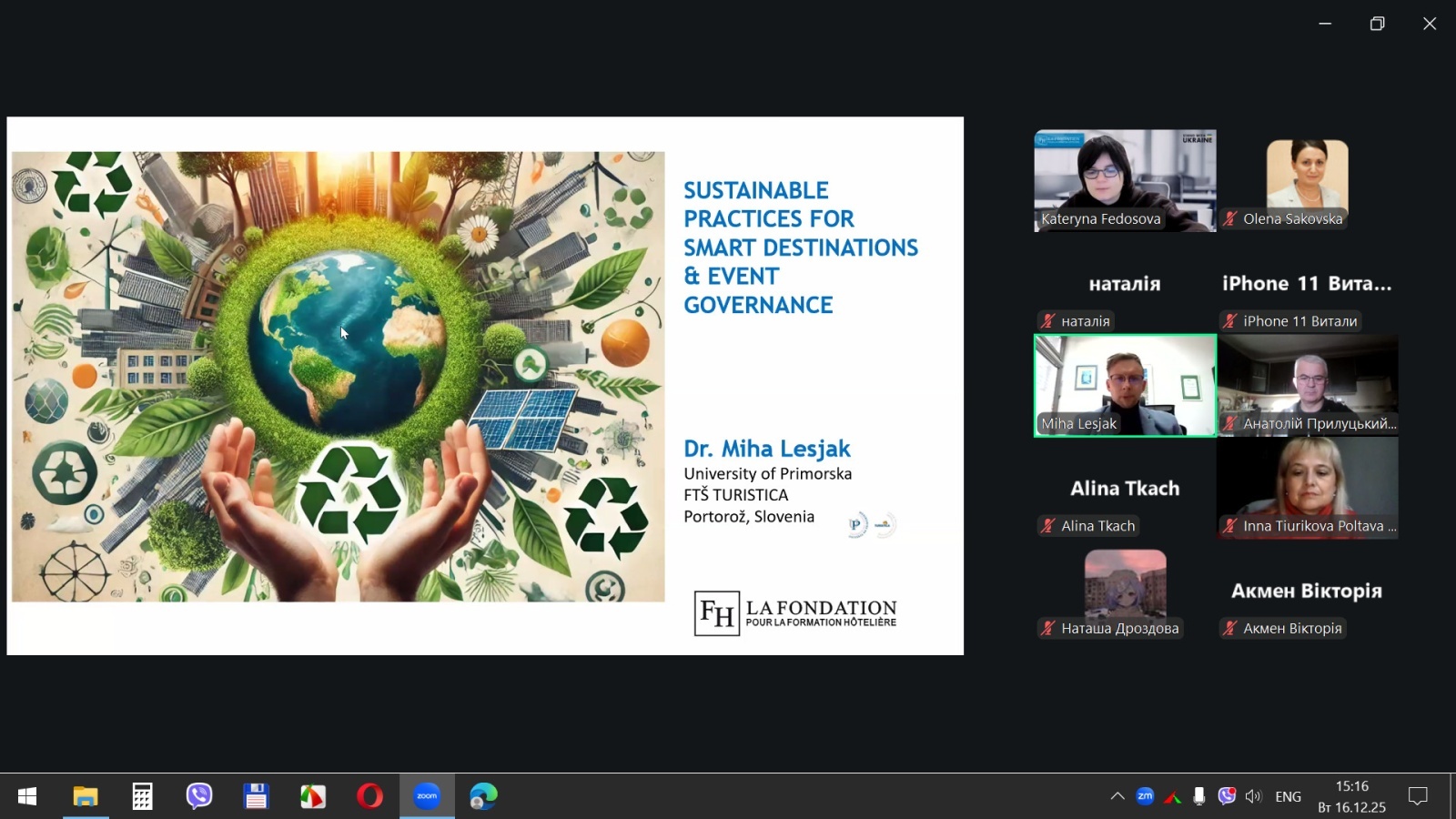Open the clock and calendar flyout
Image resolution: width=1456 pixels, height=819 pixels.
pos(1351,796)
